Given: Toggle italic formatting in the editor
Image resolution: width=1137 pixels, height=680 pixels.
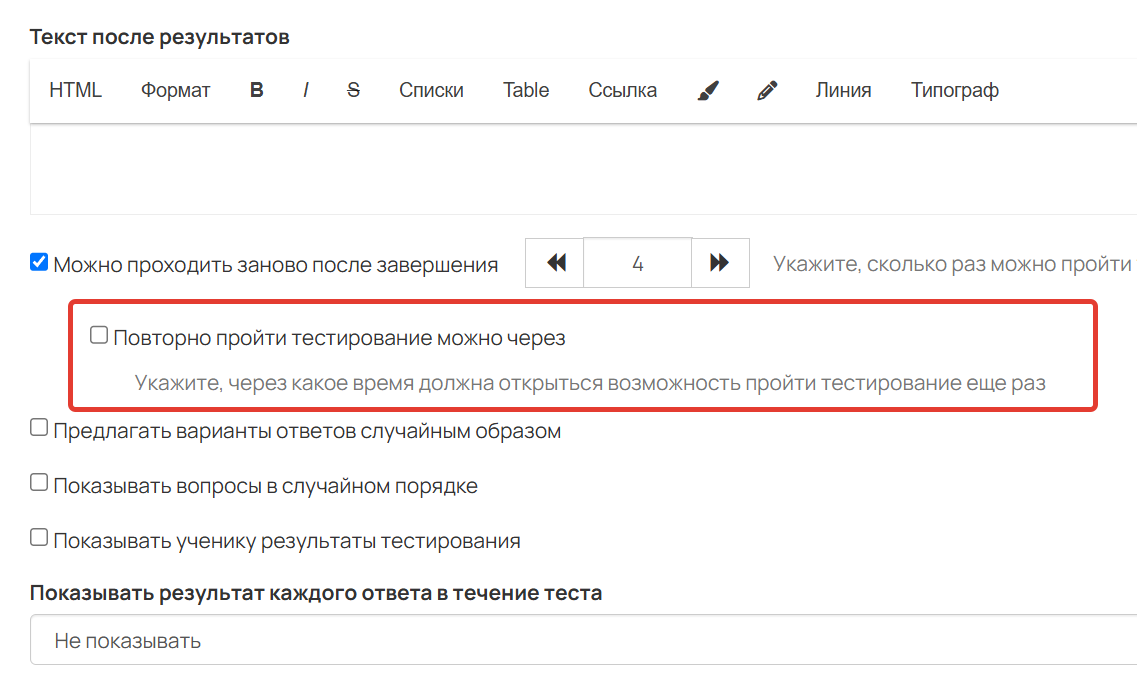Looking at the screenshot, I should point(306,91).
